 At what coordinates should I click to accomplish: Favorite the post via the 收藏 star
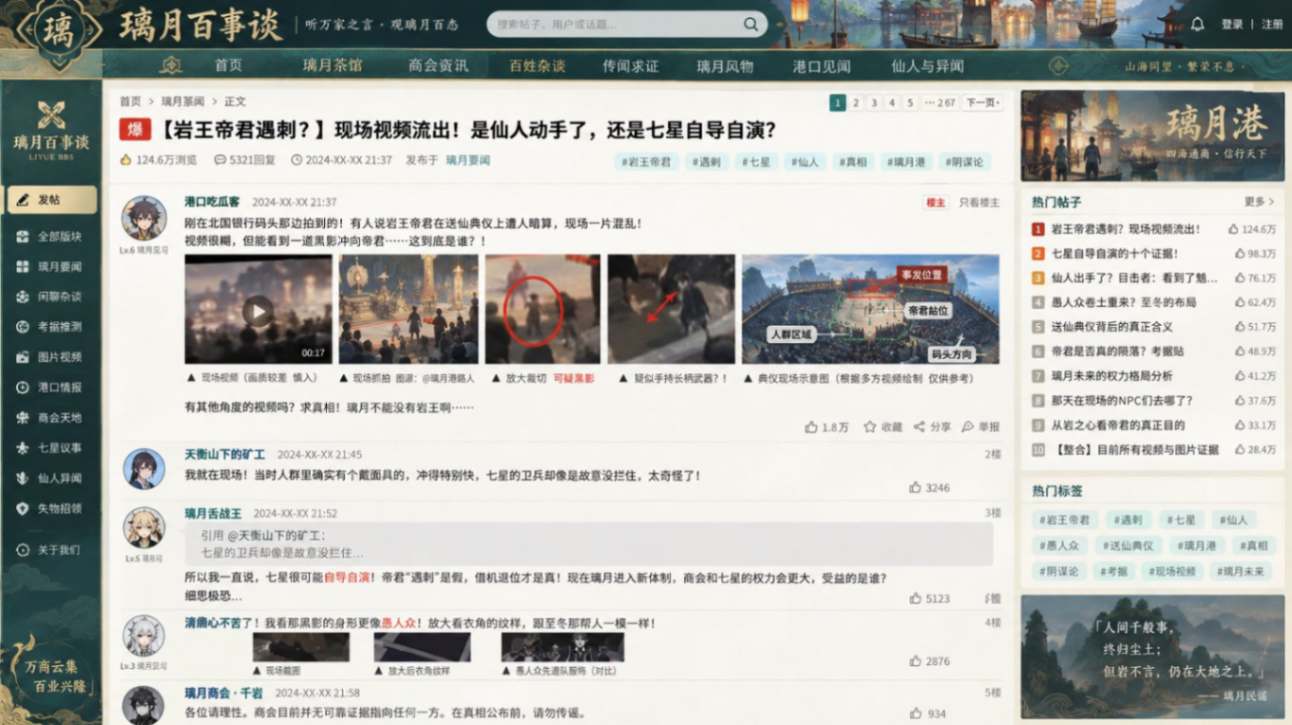[x=882, y=427]
